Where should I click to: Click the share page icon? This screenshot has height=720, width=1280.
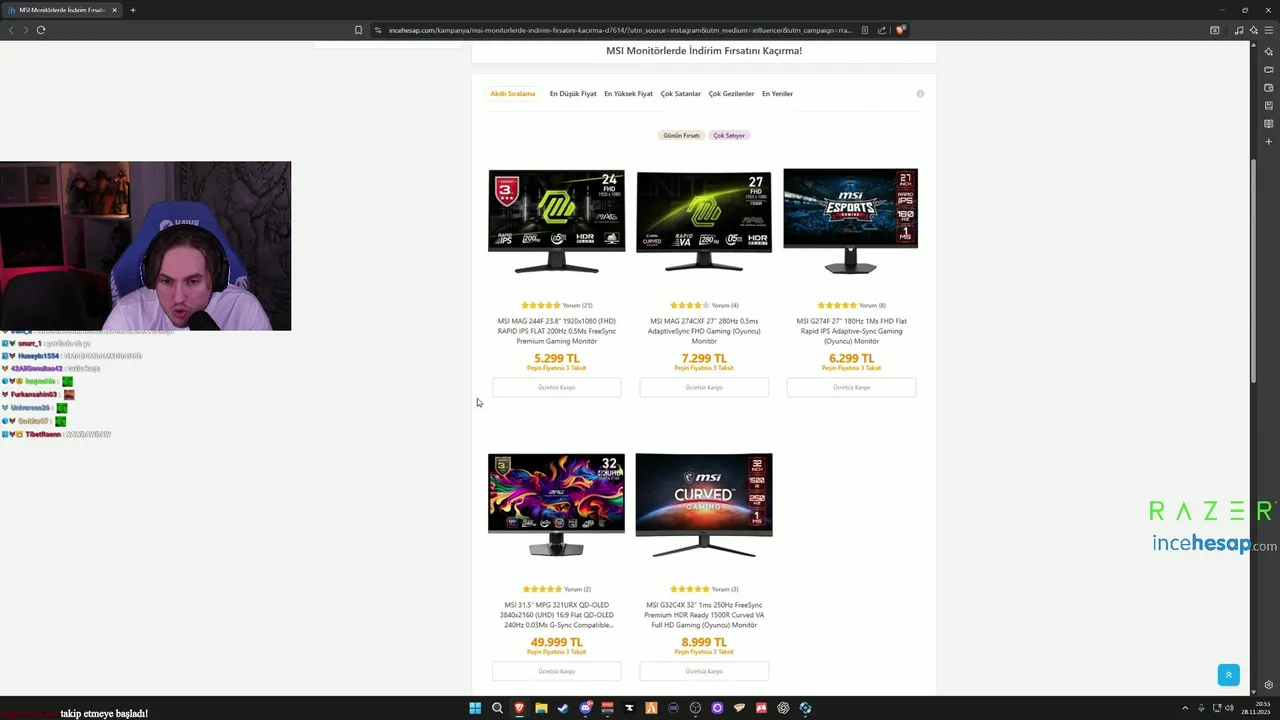[x=882, y=30]
